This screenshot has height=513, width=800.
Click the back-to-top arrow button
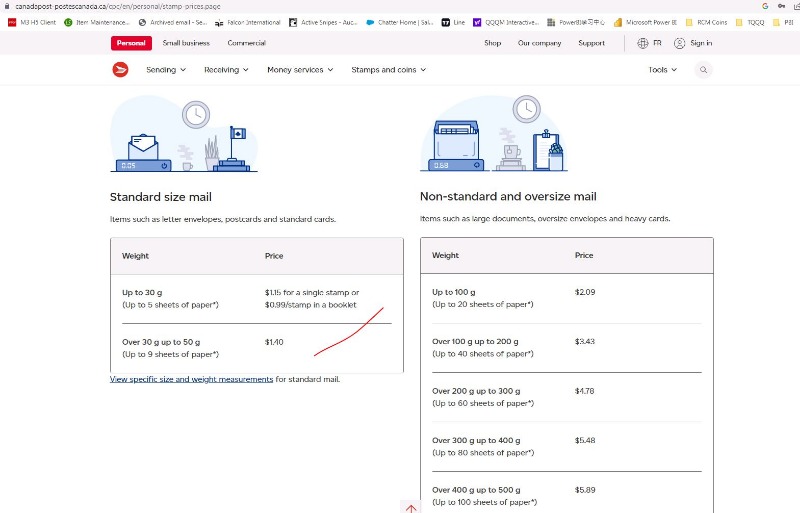tap(411, 508)
